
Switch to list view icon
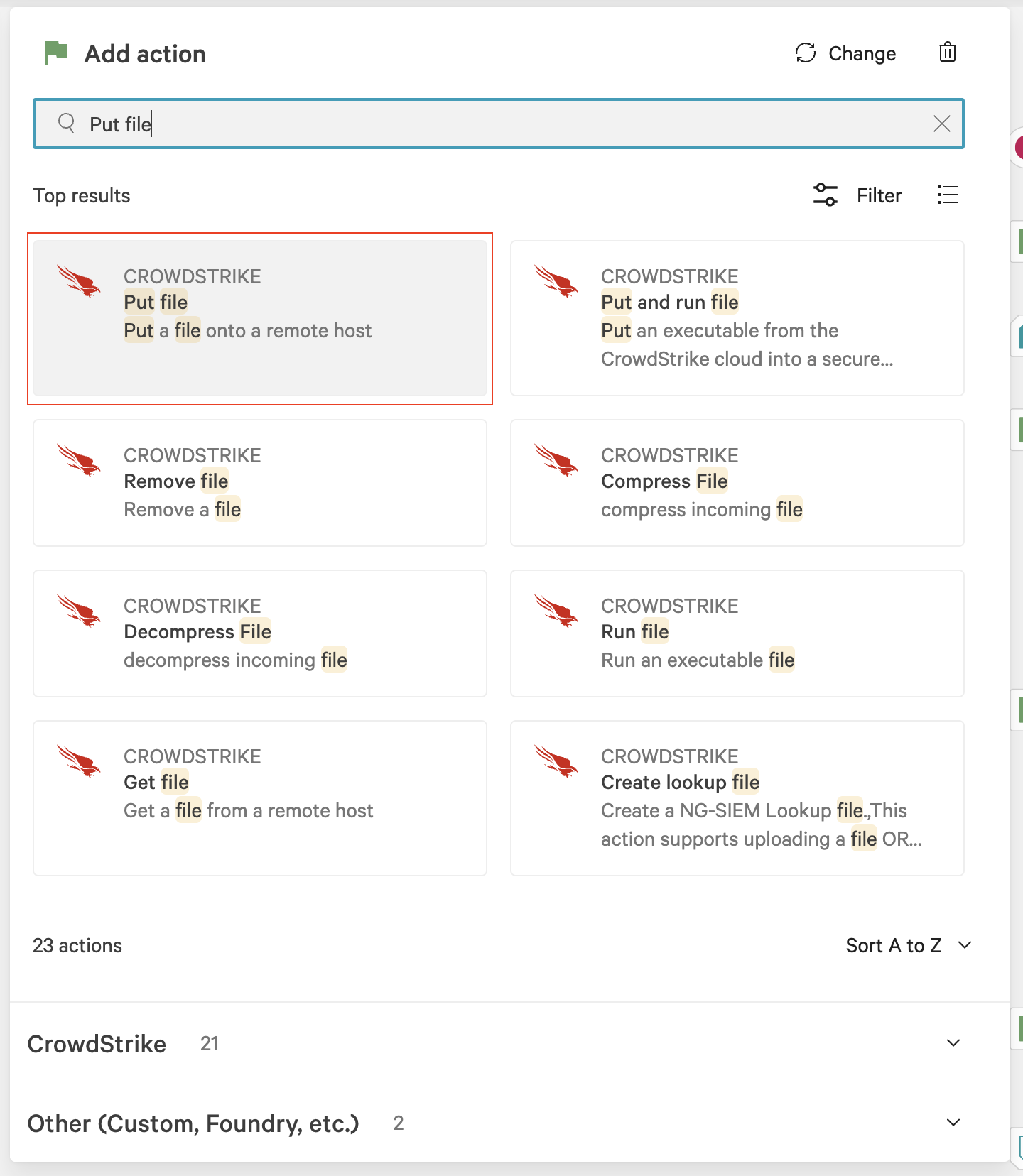[x=947, y=195]
